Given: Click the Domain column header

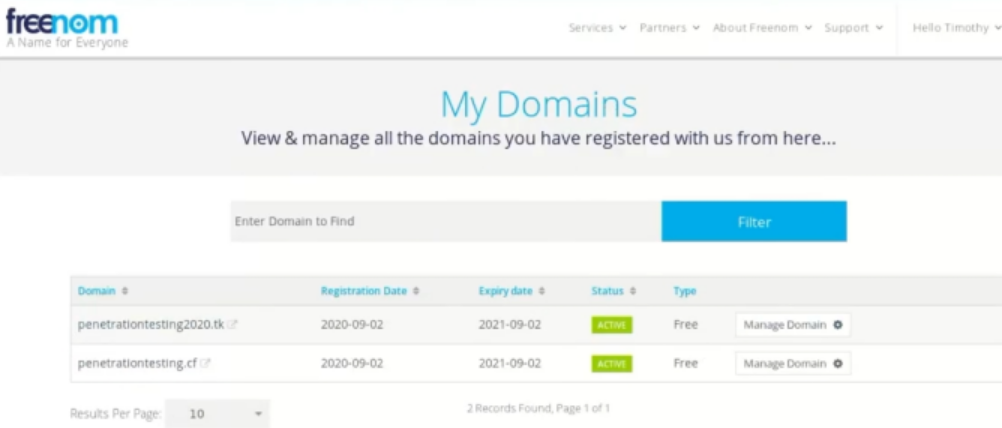Looking at the screenshot, I should pyautogui.click(x=96, y=291).
